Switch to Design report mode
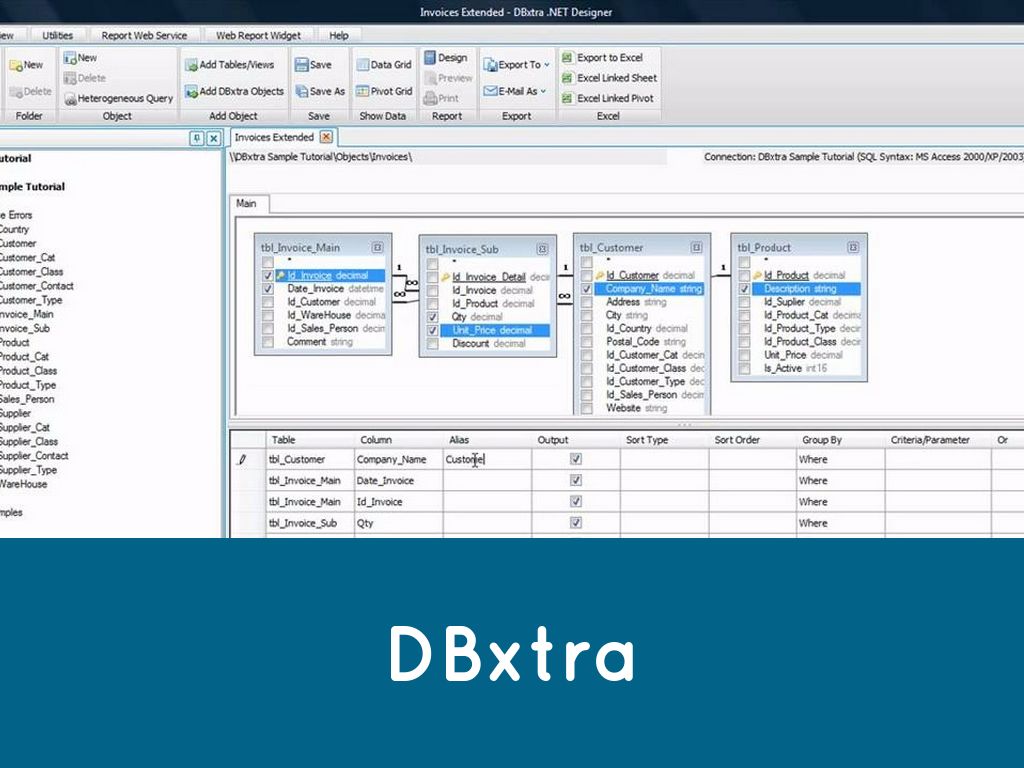 [430, 58]
